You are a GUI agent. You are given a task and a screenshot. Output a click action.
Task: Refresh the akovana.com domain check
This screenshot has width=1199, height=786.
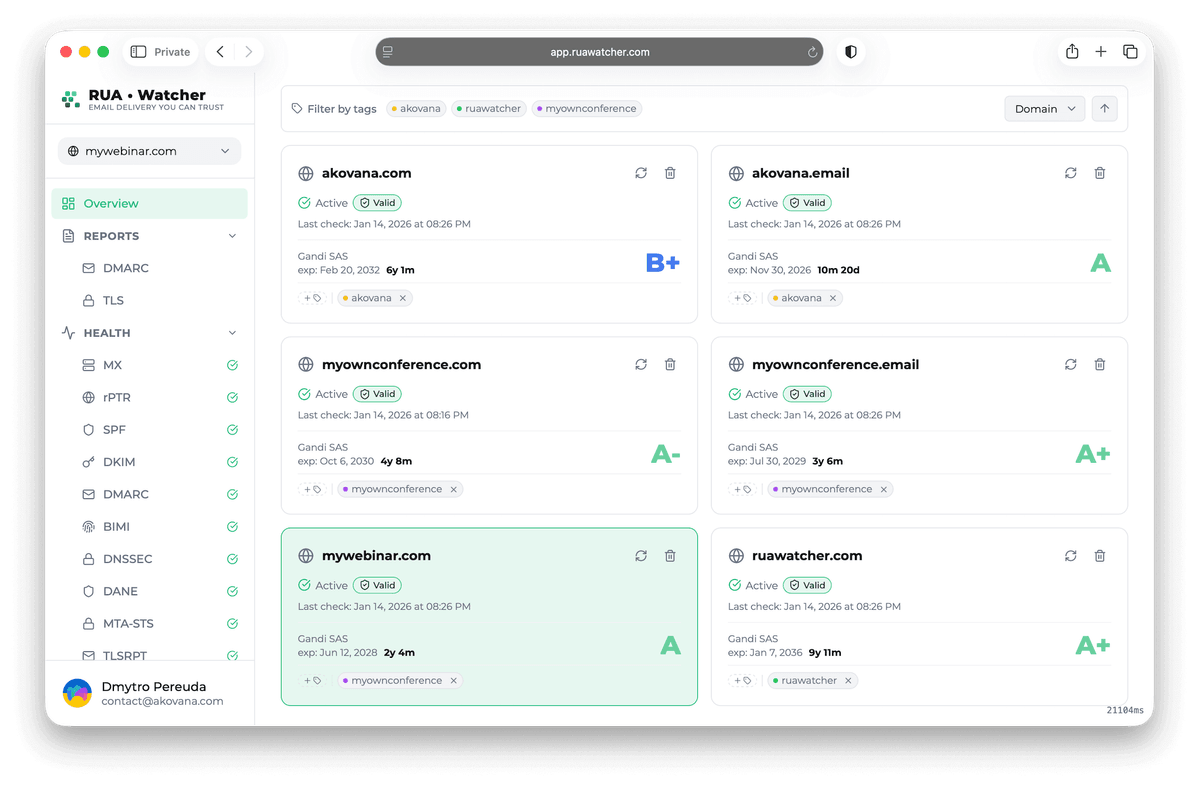click(x=641, y=173)
